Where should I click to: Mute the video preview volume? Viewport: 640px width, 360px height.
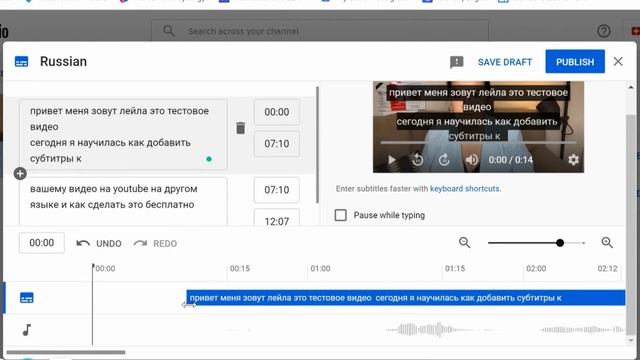471,160
